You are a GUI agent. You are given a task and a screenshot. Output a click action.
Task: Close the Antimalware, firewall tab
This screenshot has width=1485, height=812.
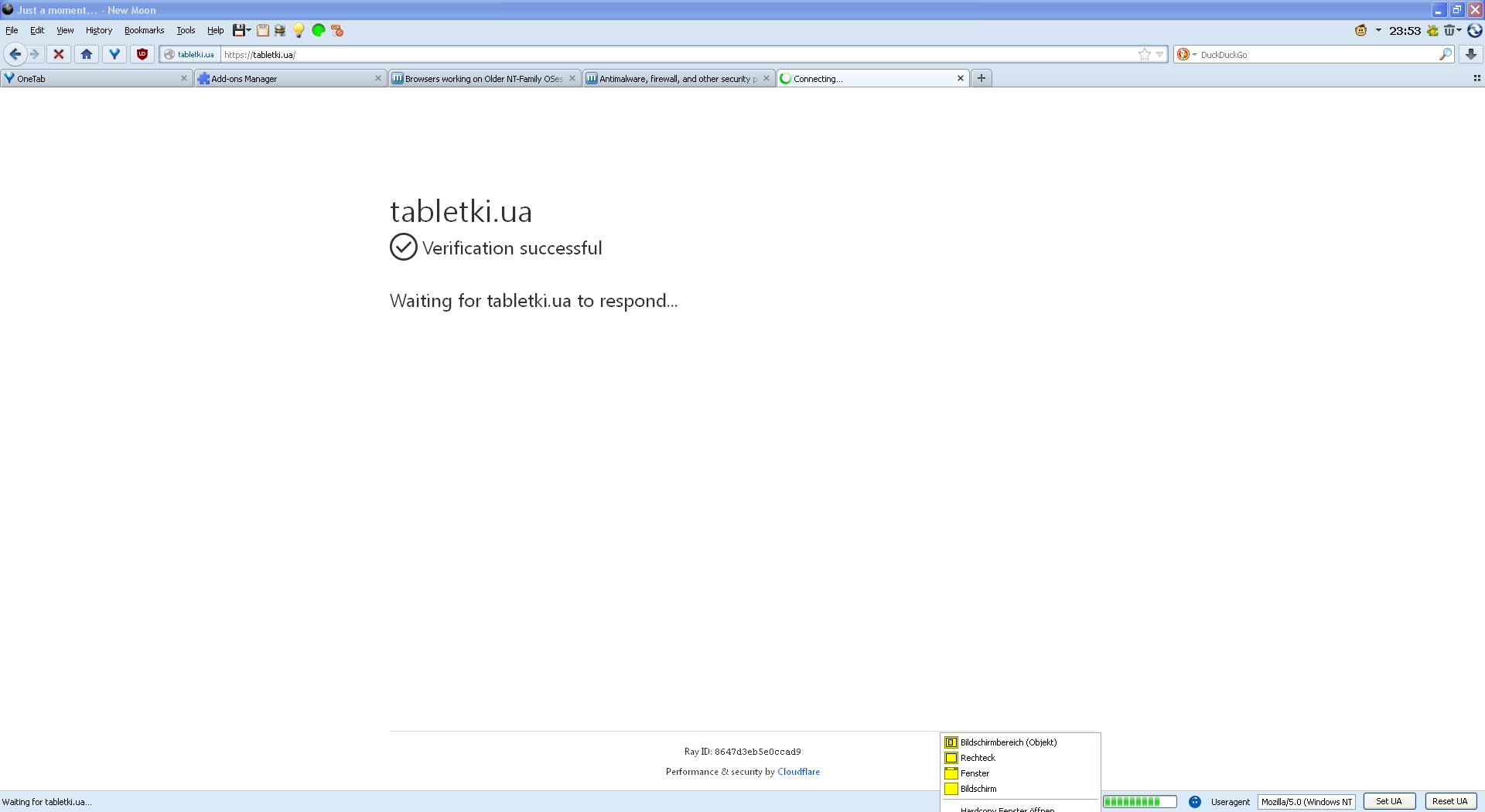766,78
